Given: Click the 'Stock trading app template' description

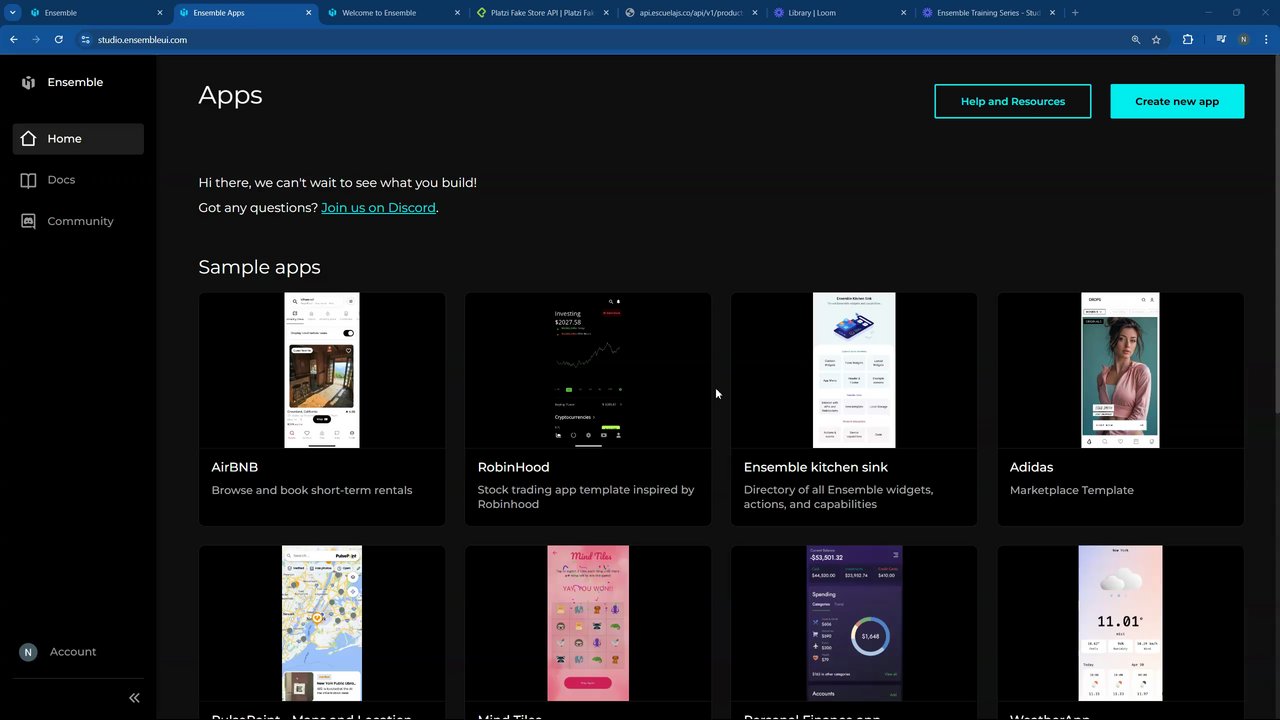Looking at the screenshot, I should point(586,497).
